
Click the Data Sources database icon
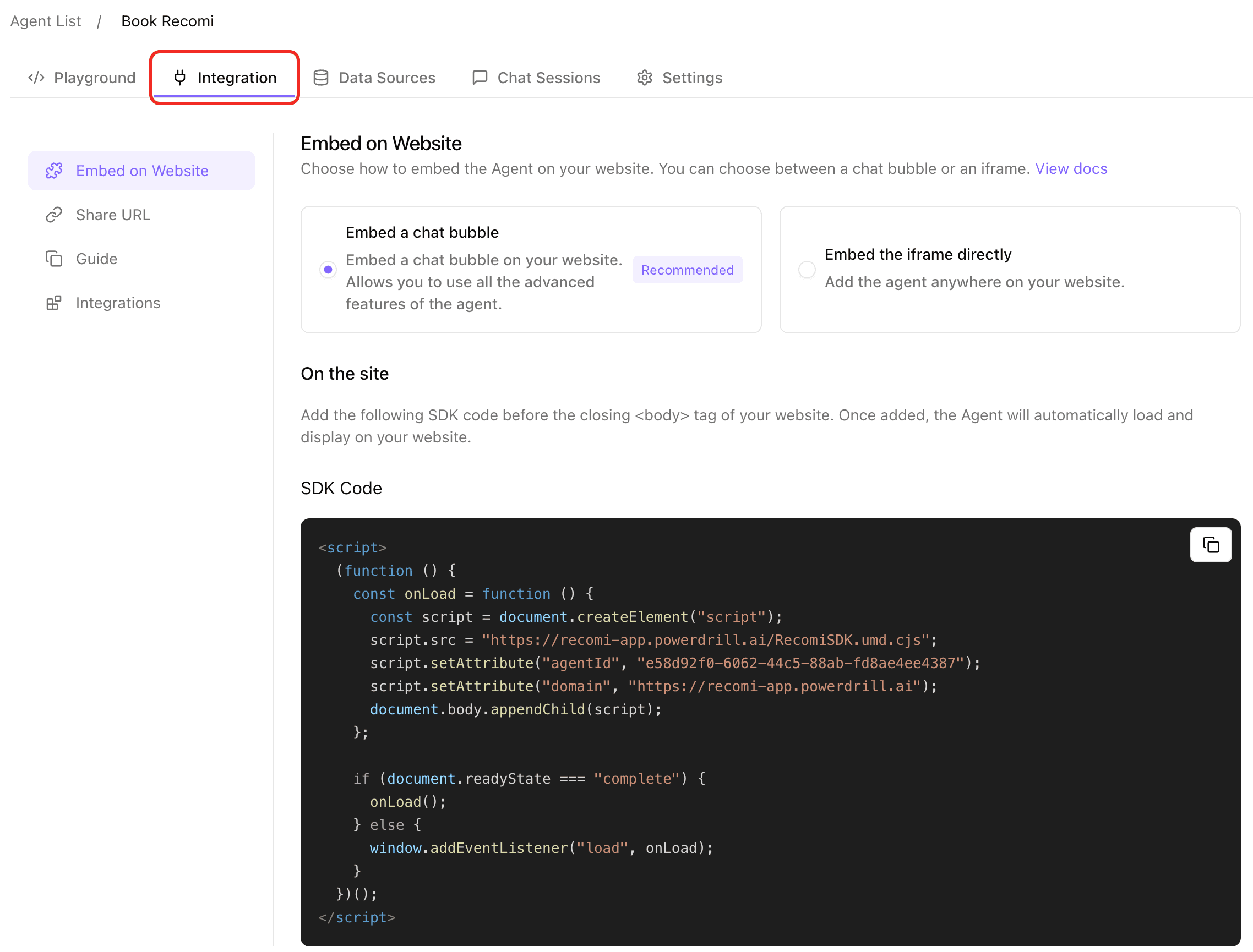point(321,78)
